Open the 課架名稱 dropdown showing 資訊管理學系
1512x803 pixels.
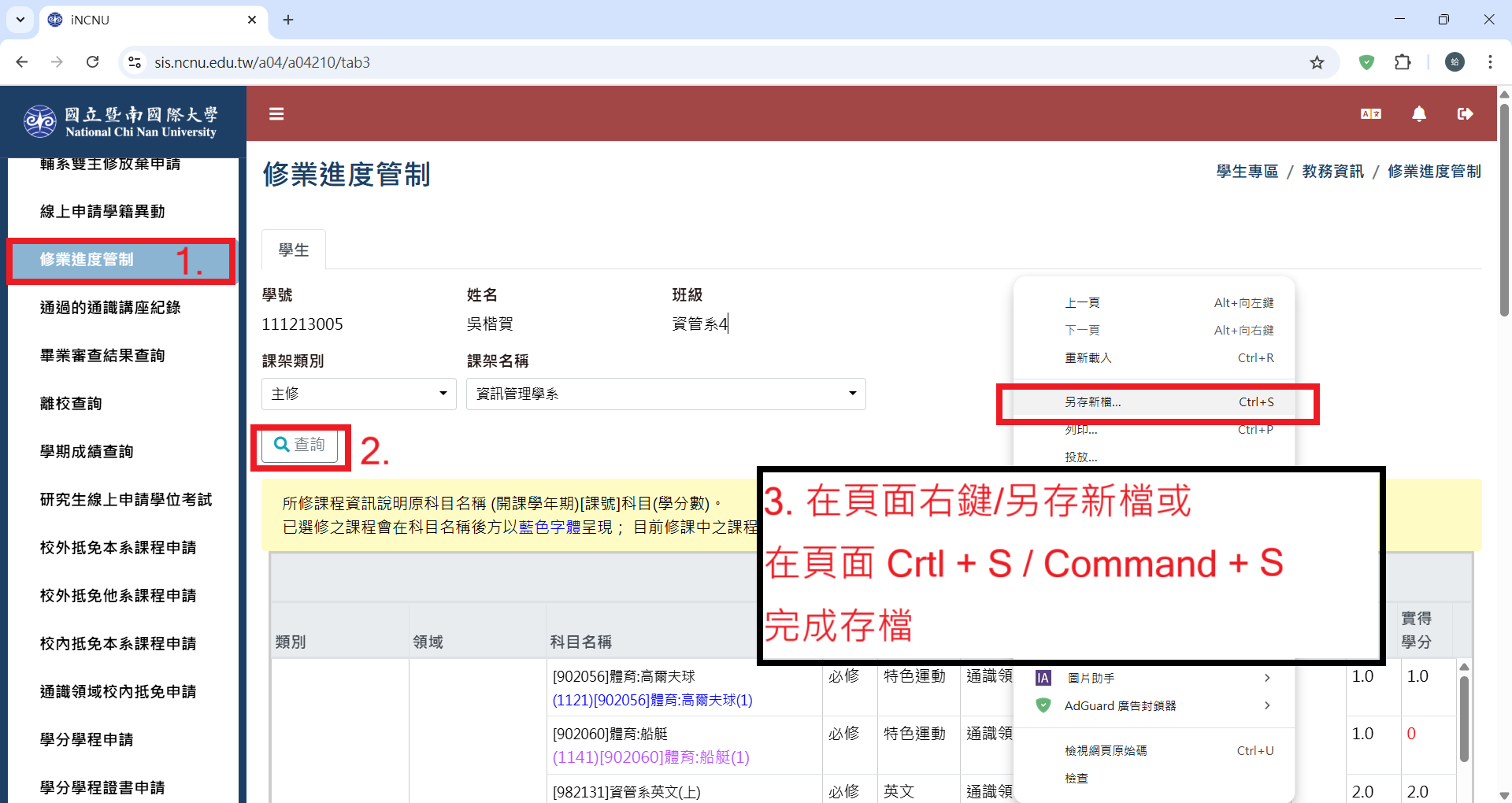[x=665, y=394]
